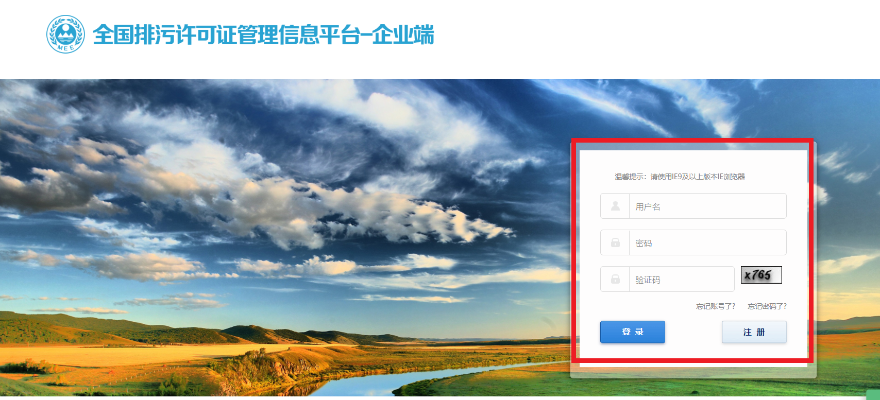Focus the 密码 password input field
The width and height of the screenshot is (880, 400).
coord(693,243)
